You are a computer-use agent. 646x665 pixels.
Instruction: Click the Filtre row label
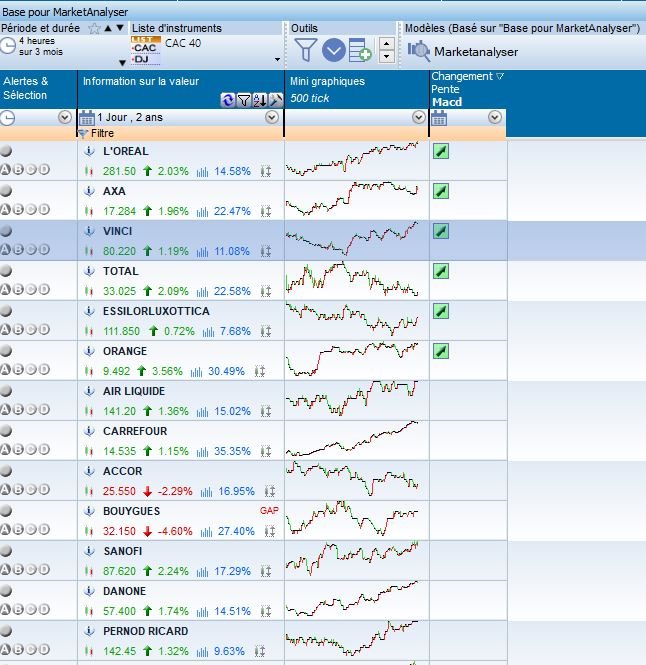point(102,133)
